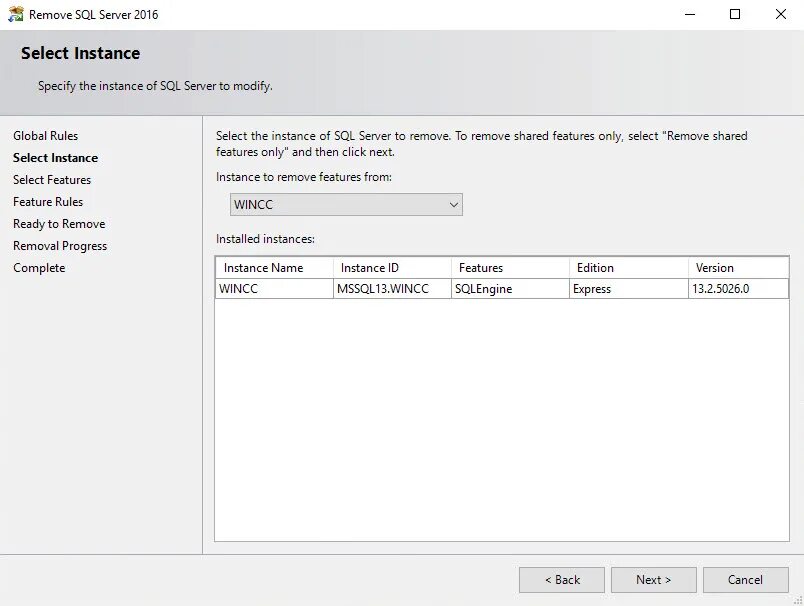Minimize the Remove SQL Server 2016 window

(690, 14)
